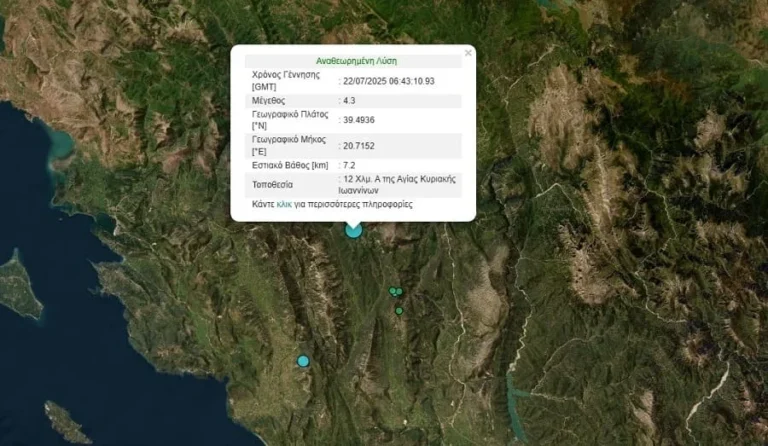Close the earthquake info popup

467,53
